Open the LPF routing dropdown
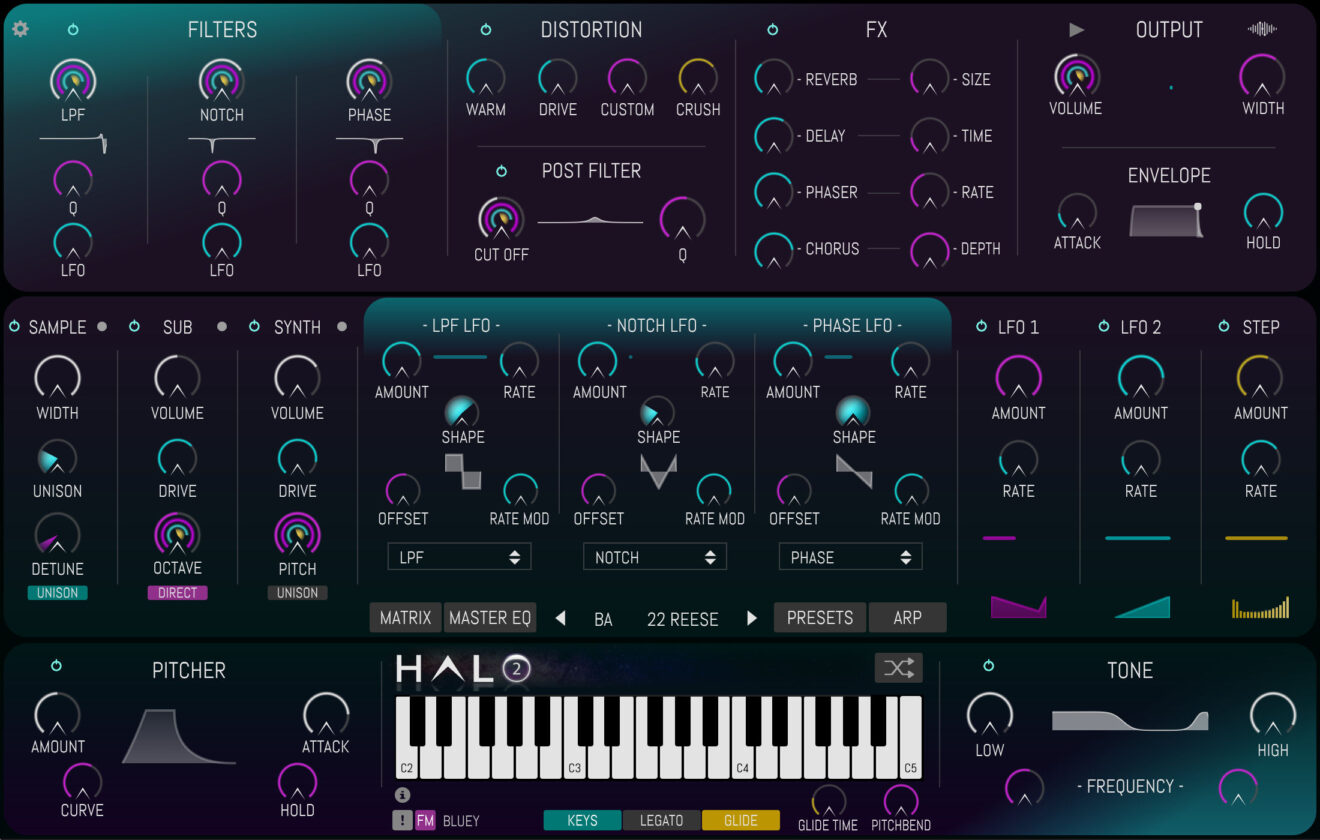The height and width of the screenshot is (840, 1320). 459,556
